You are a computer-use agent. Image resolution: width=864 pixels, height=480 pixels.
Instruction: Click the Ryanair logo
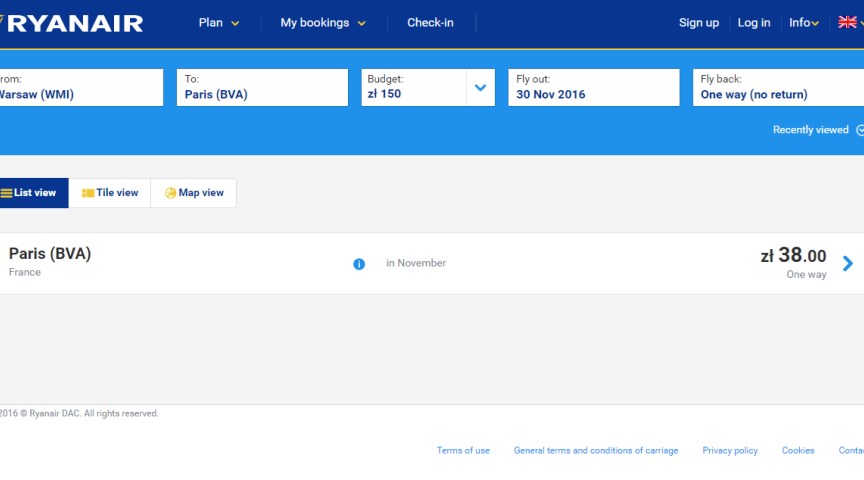click(x=72, y=23)
